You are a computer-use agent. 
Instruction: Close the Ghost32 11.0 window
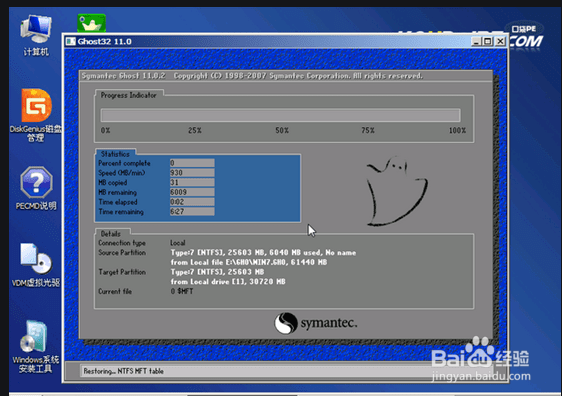500,42
